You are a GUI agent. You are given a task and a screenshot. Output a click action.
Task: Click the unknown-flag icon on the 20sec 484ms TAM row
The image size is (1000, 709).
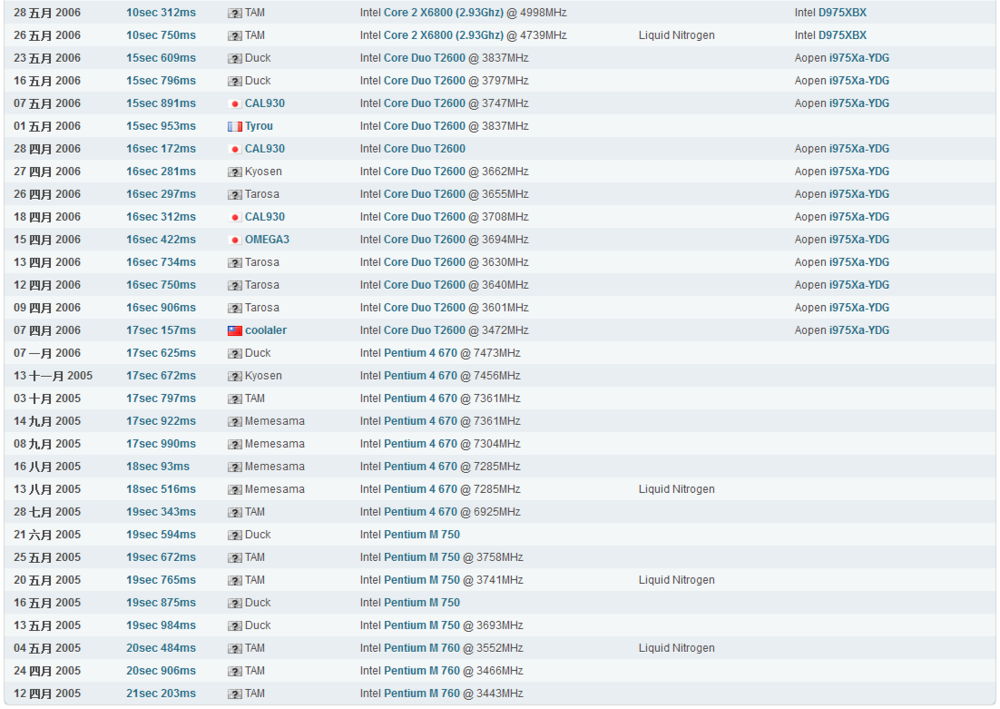pos(235,648)
